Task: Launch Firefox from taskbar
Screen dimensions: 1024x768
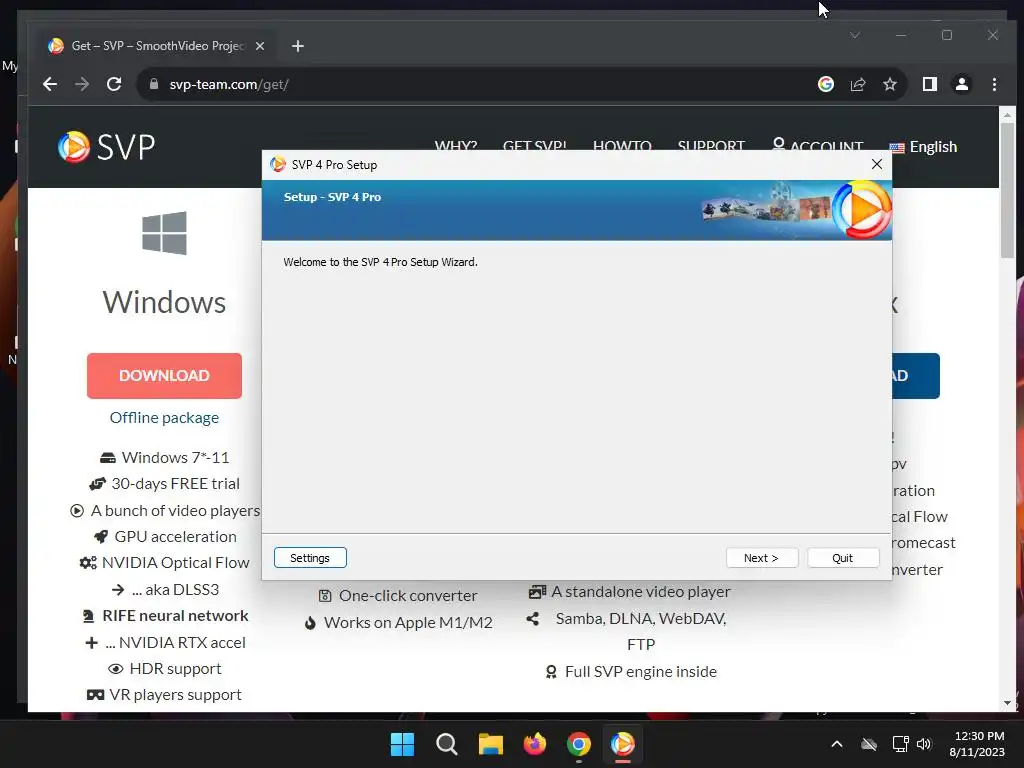Action: pyautogui.click(x=535, y=744)
